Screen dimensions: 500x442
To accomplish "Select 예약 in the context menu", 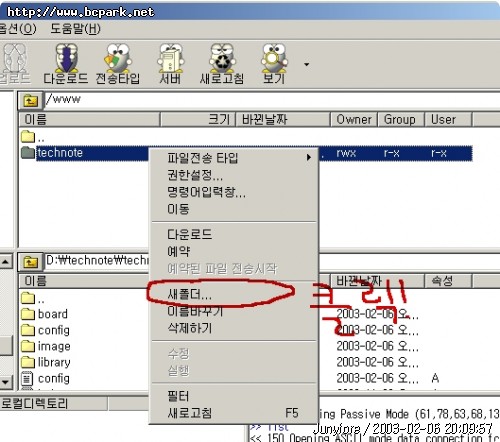I will point(233,251).
